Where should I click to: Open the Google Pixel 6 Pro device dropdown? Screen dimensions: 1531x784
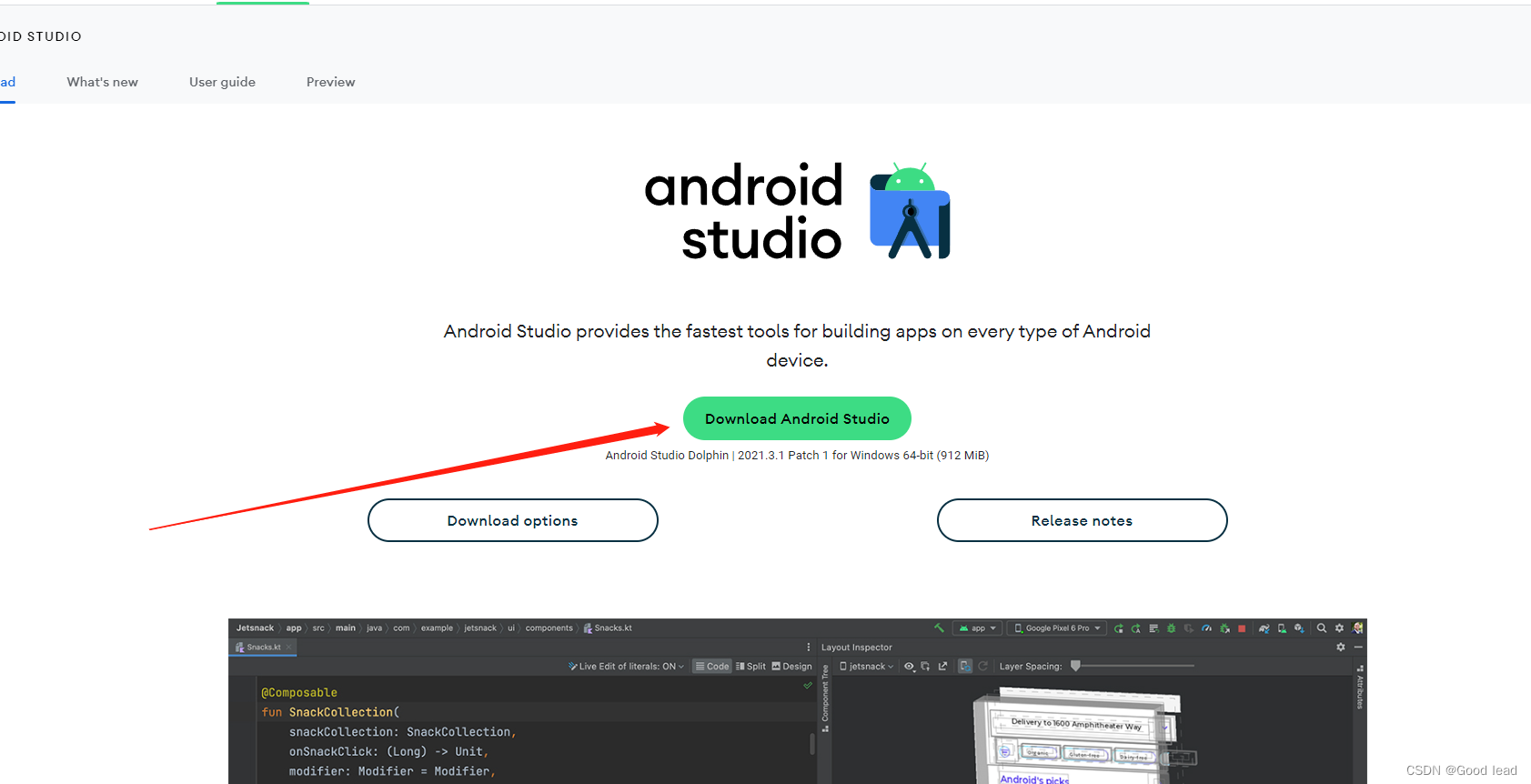(1057, 628)
